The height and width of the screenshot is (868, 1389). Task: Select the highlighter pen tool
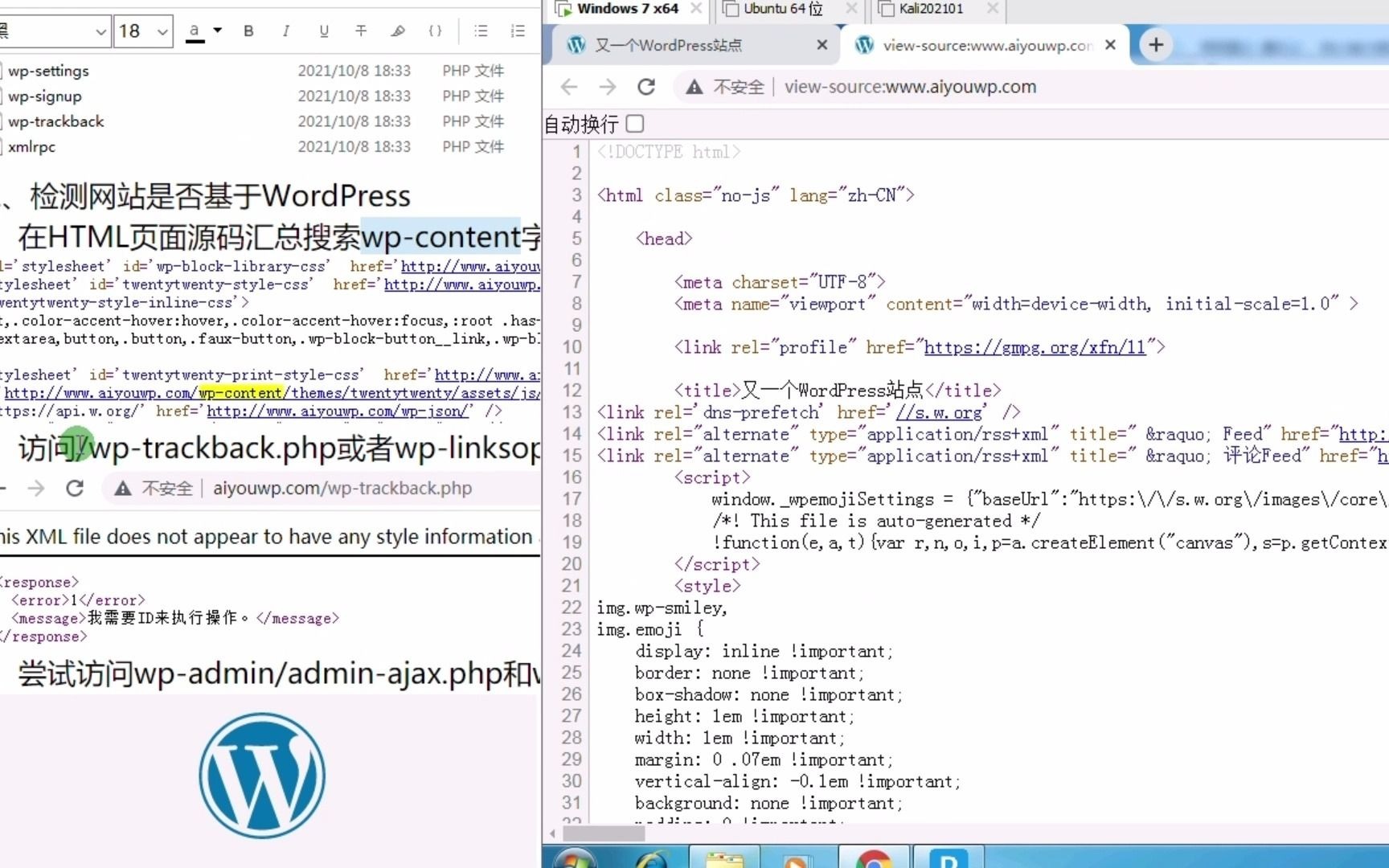[398, 31]
